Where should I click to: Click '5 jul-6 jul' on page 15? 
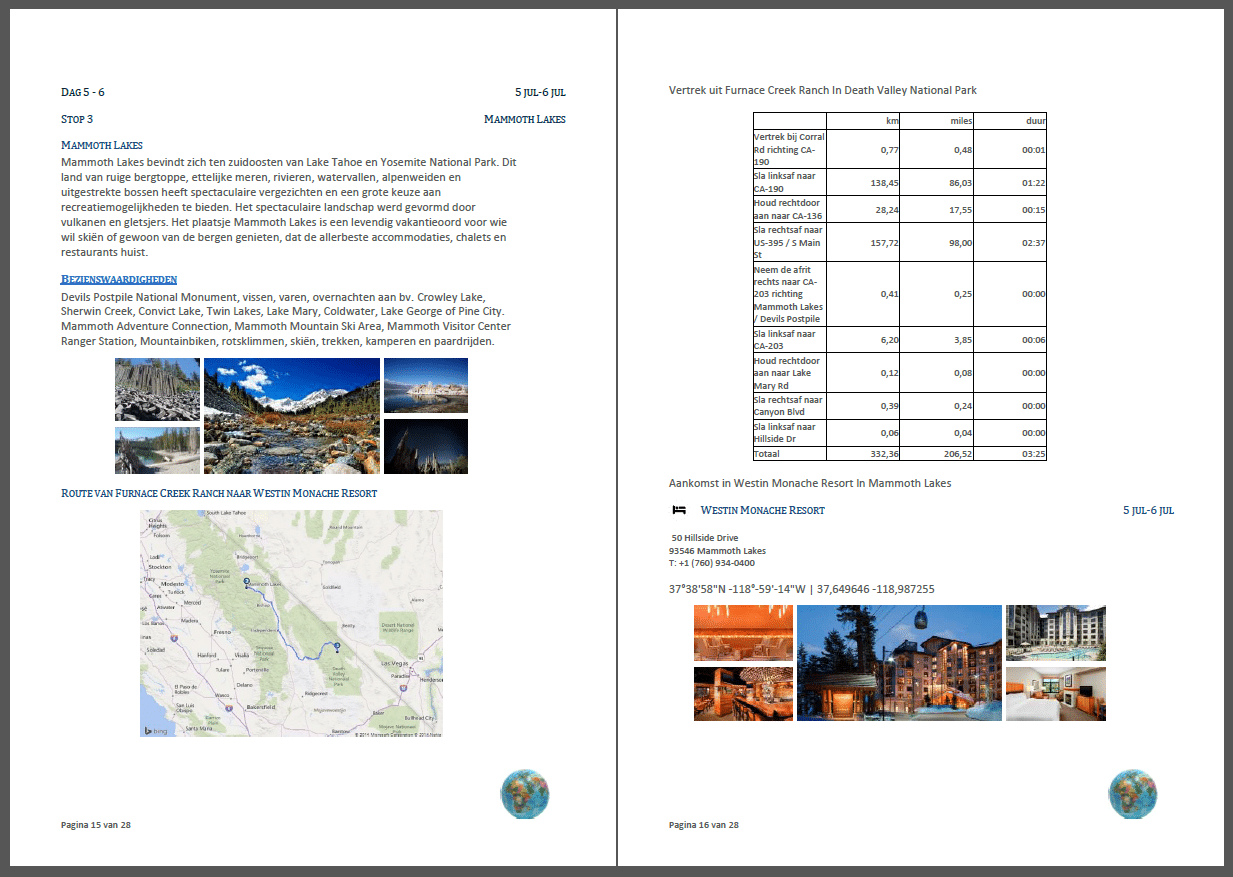tap(541, 92)
